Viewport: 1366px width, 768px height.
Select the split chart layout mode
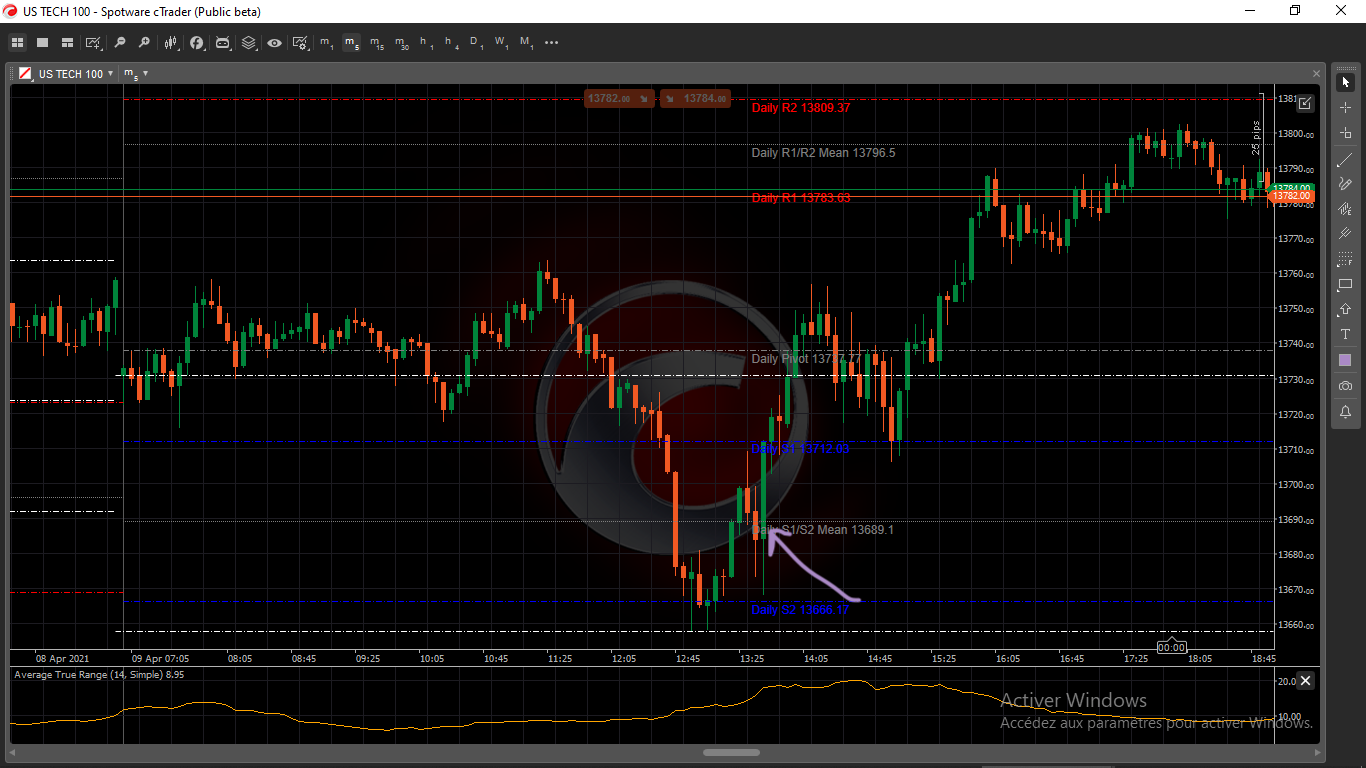coord(67,43)
